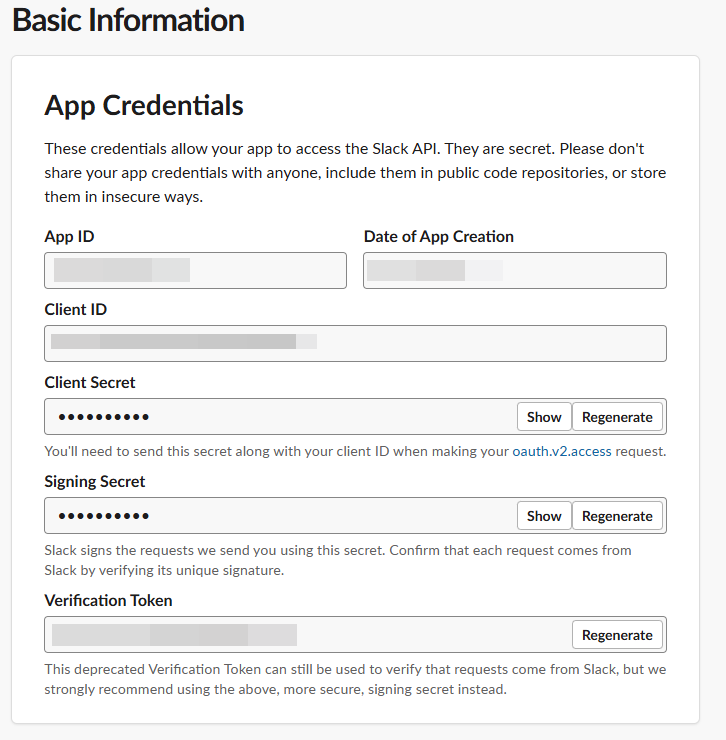Click the Verification Token label
The height and width of the screenshot is (740, 726).
(108, 600)
